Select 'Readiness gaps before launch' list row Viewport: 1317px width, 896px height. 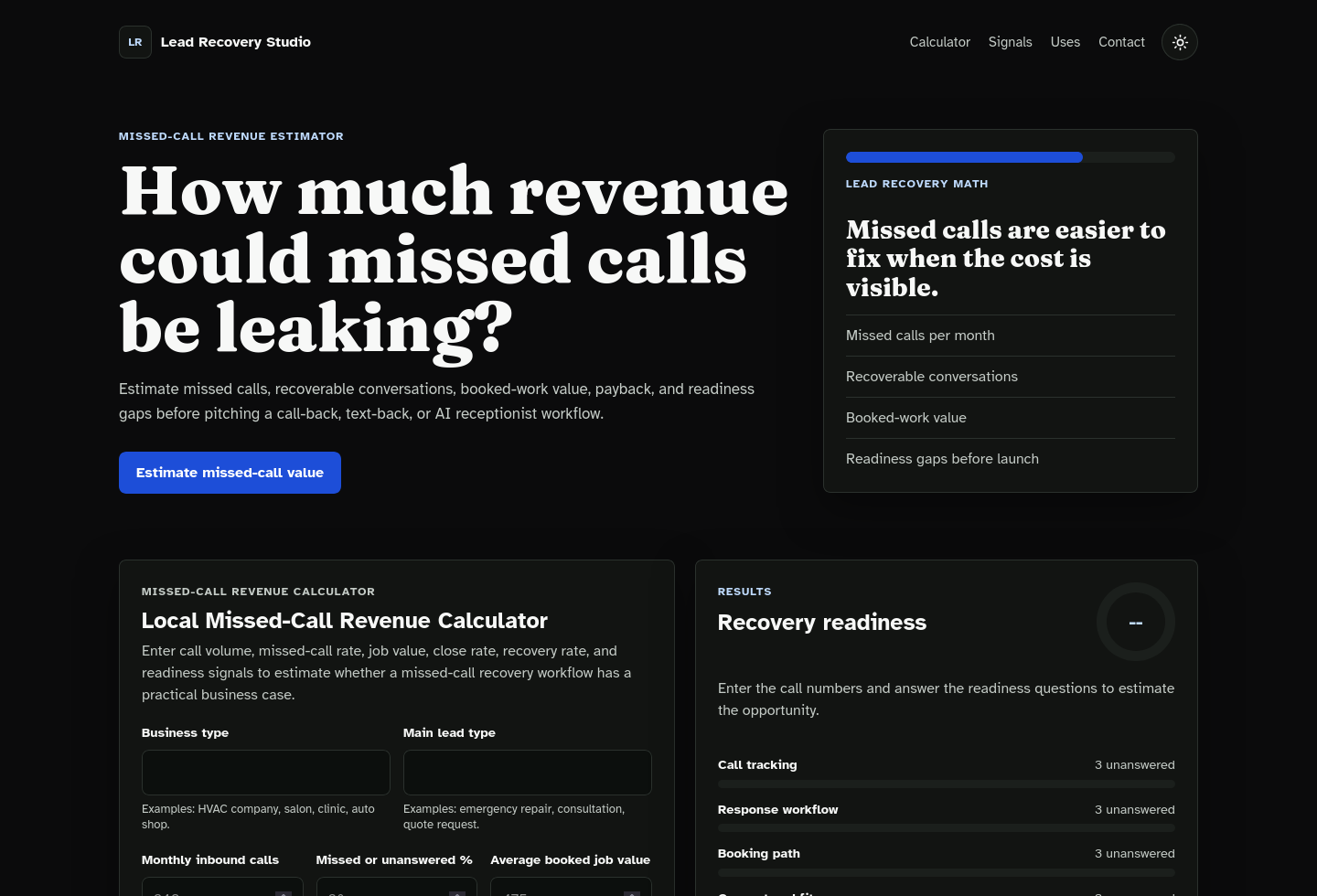click(x=1011, y=459)
